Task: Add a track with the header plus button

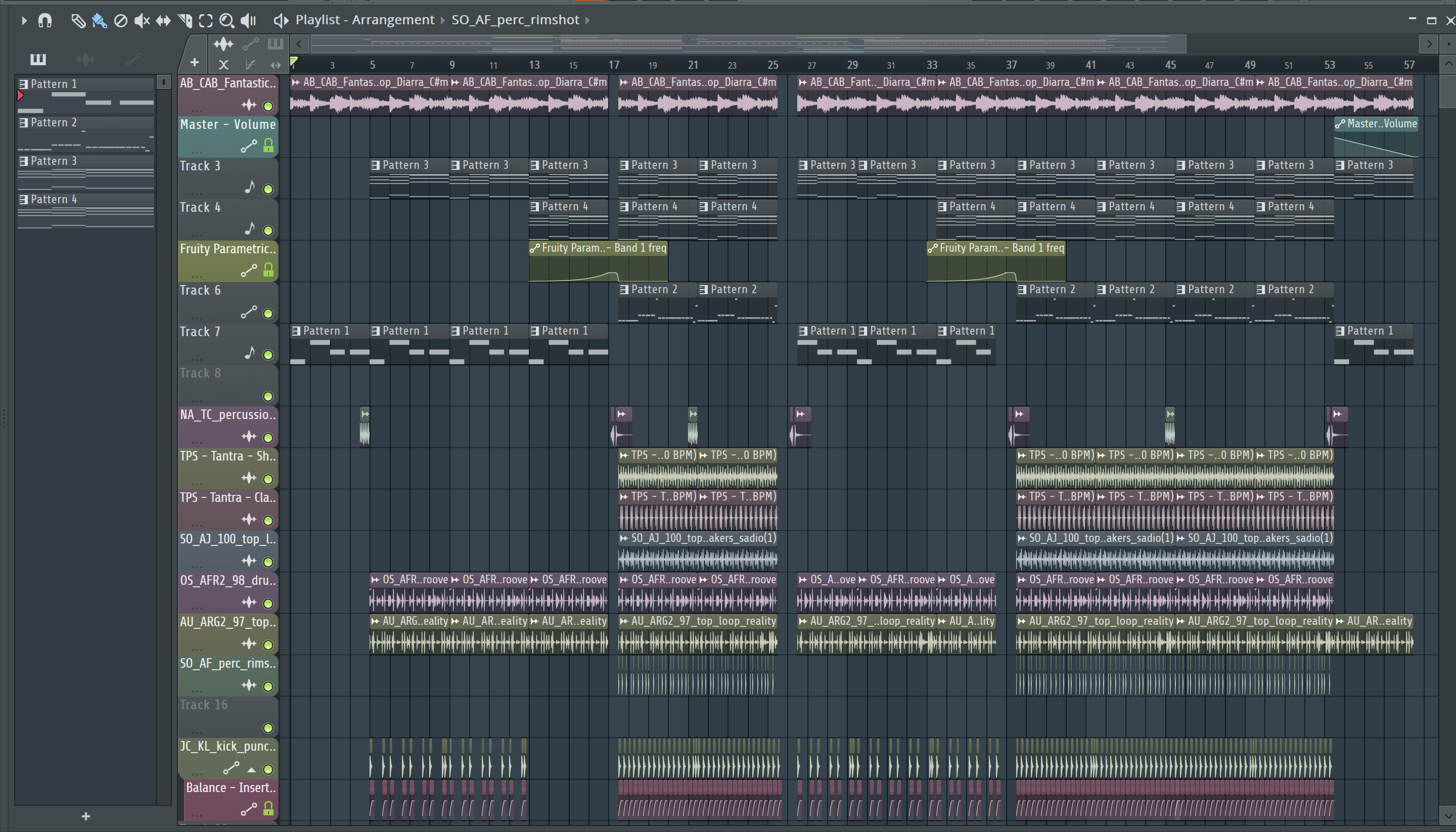Action: 194,62
